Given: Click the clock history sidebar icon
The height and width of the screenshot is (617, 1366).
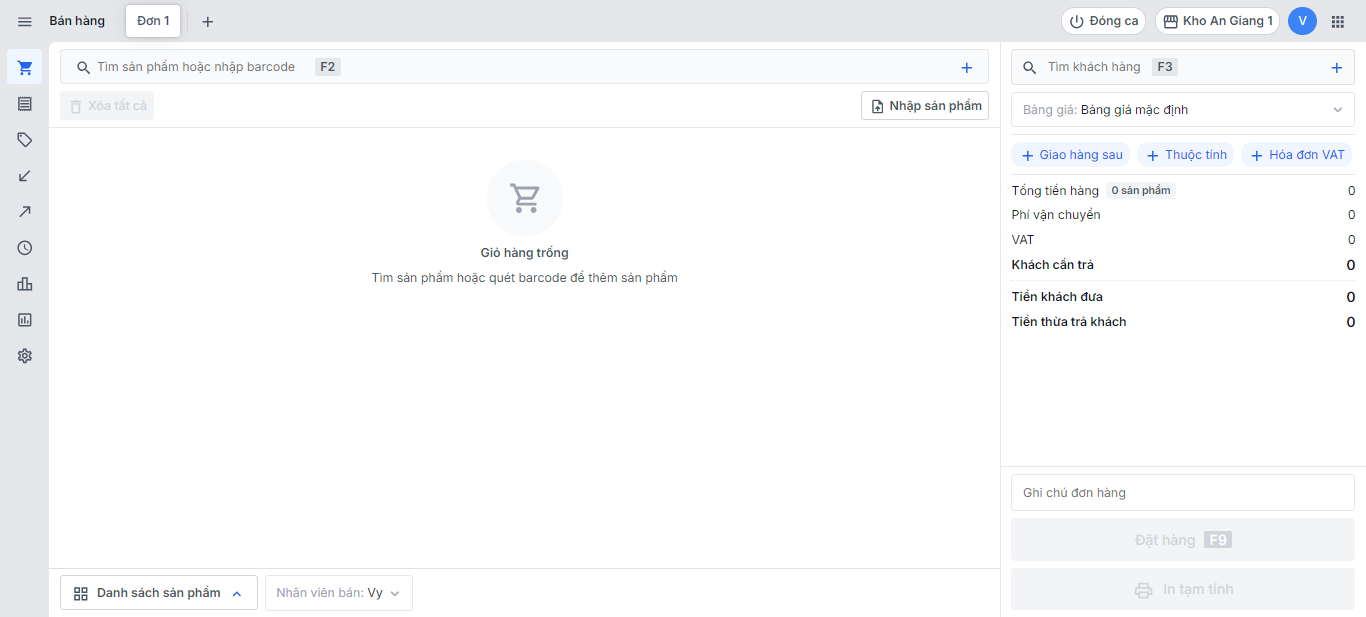Looking at the screenshot, I should point(25,248).
